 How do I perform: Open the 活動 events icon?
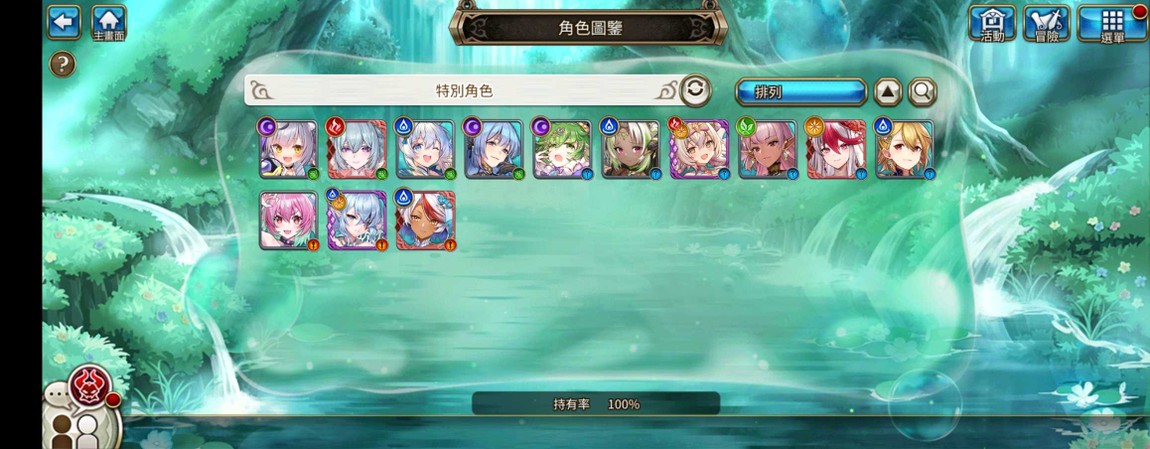tap(992, 23)
